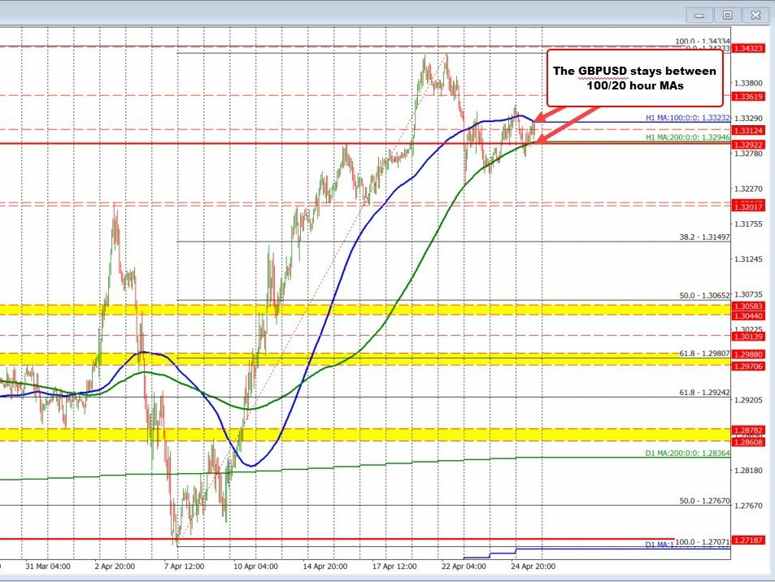
Task: Click the 17 Apr 12:00 time label
Action: tap(394, 567)
